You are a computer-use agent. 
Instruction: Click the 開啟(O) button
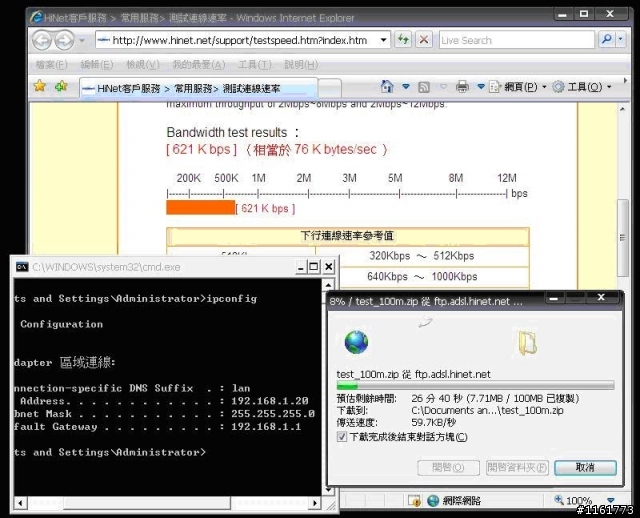[448, 467]
